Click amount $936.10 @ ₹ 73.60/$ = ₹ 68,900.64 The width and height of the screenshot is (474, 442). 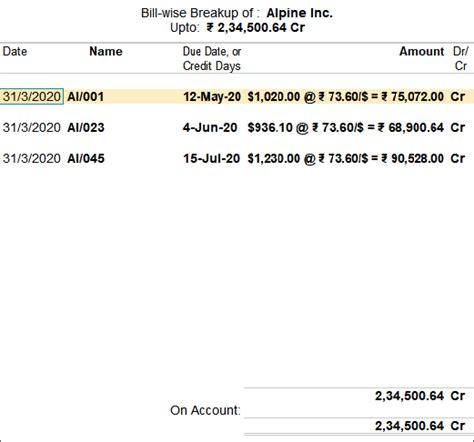(x=346, y=128)
